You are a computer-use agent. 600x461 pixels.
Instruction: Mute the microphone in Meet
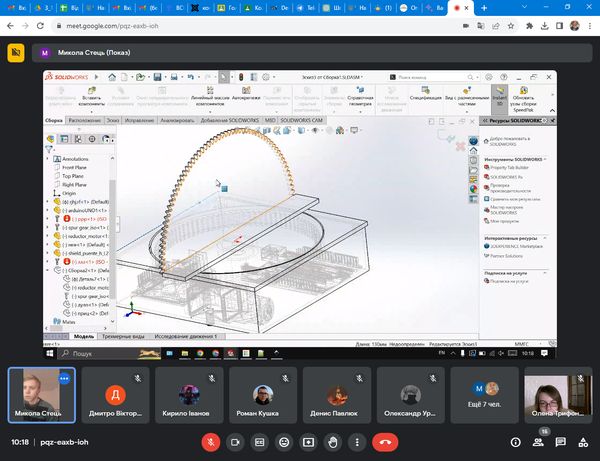pos(211,440)
